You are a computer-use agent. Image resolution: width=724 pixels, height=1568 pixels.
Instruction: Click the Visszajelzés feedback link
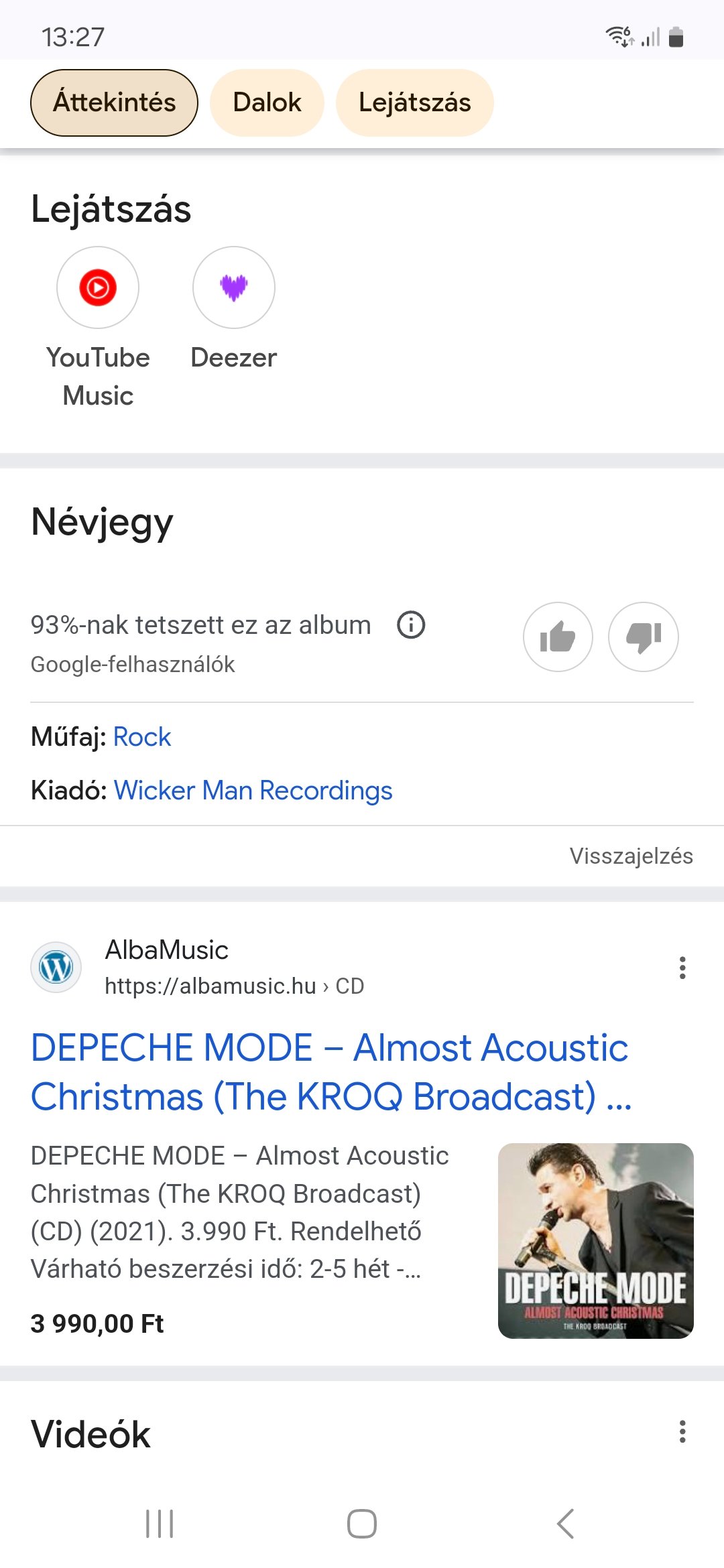pos(631,856)
